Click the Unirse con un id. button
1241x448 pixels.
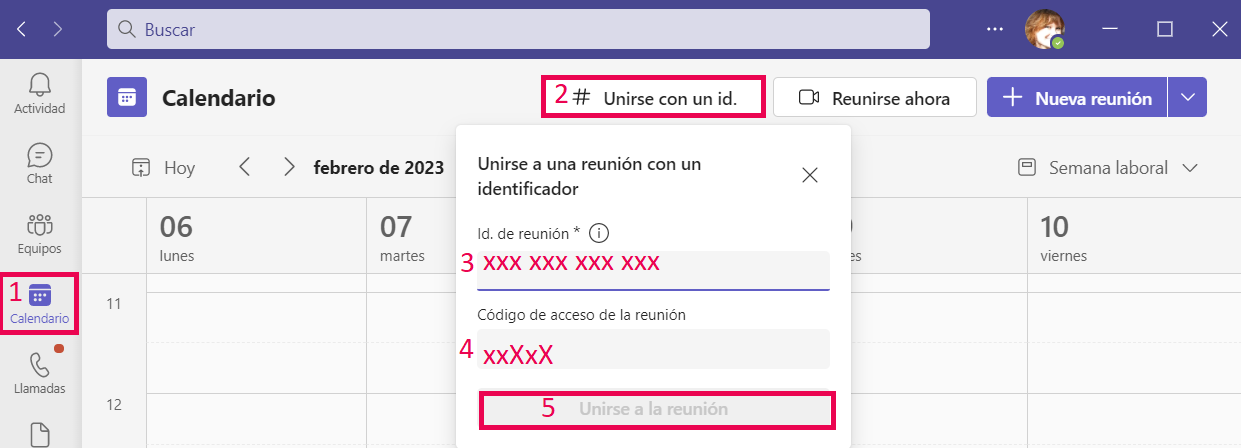click(x=654, y=98)
